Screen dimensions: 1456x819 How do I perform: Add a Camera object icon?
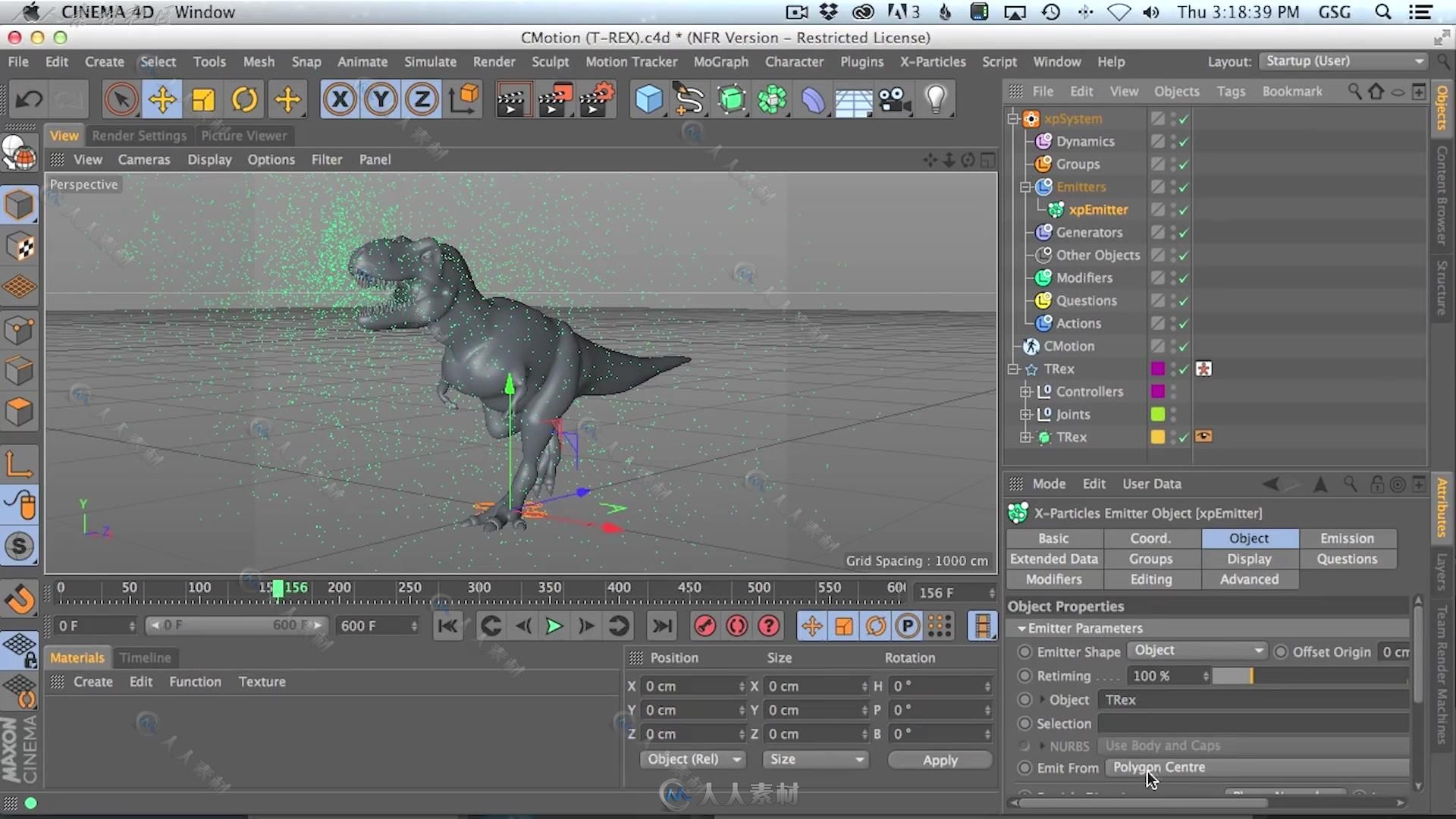(x=895, y=99)
